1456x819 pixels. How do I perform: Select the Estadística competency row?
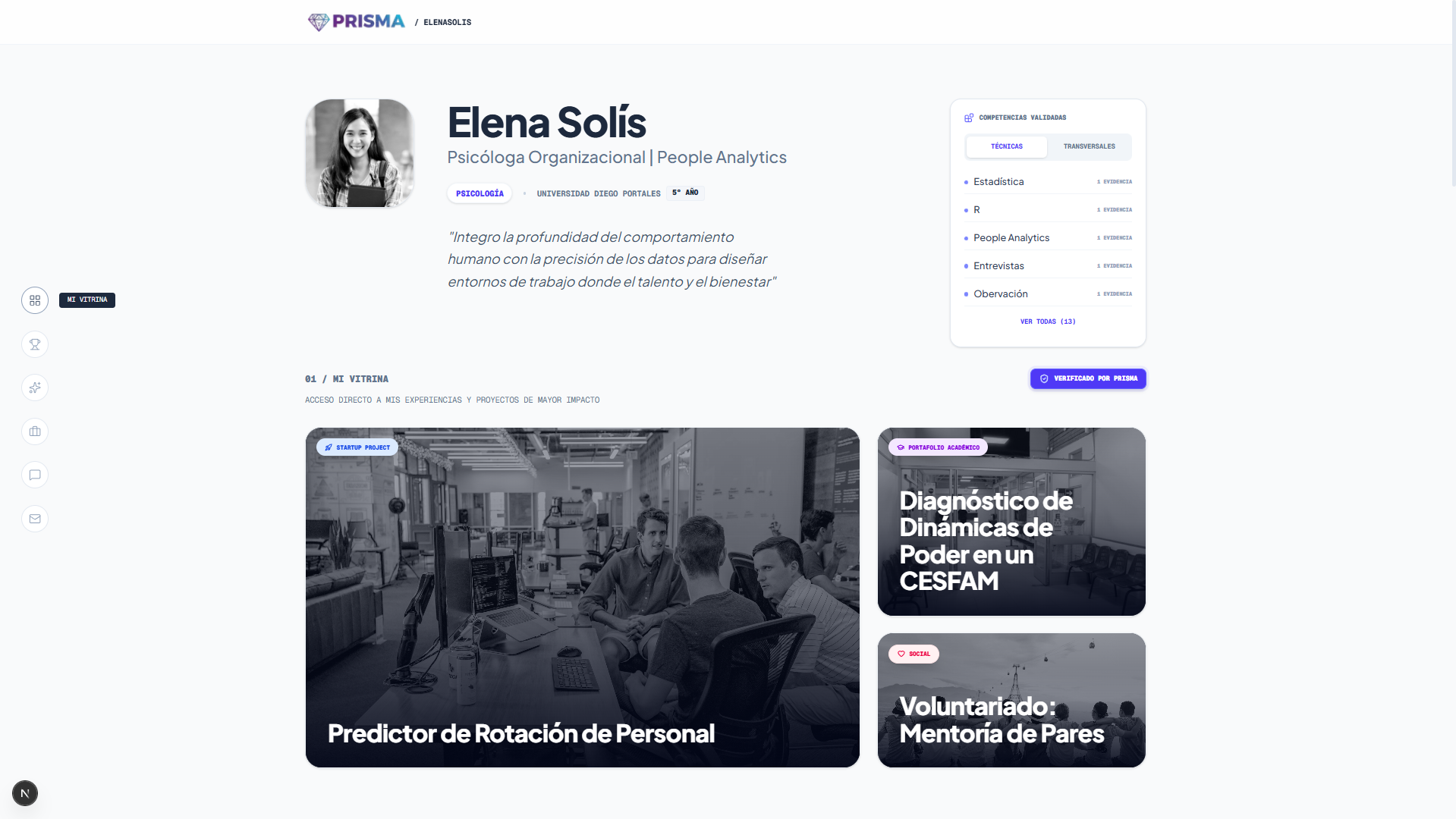coord(1048,182)
